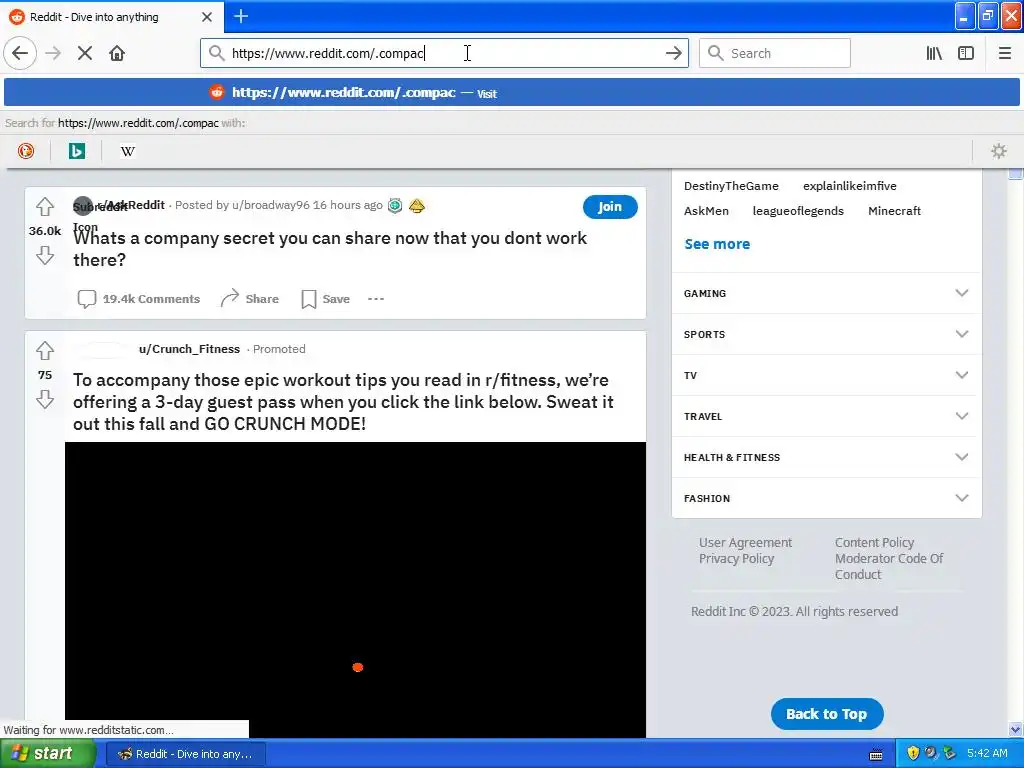Expand the HEALTH & FITNESS category
Screen dimensions: 1024x768
(826, 457)
